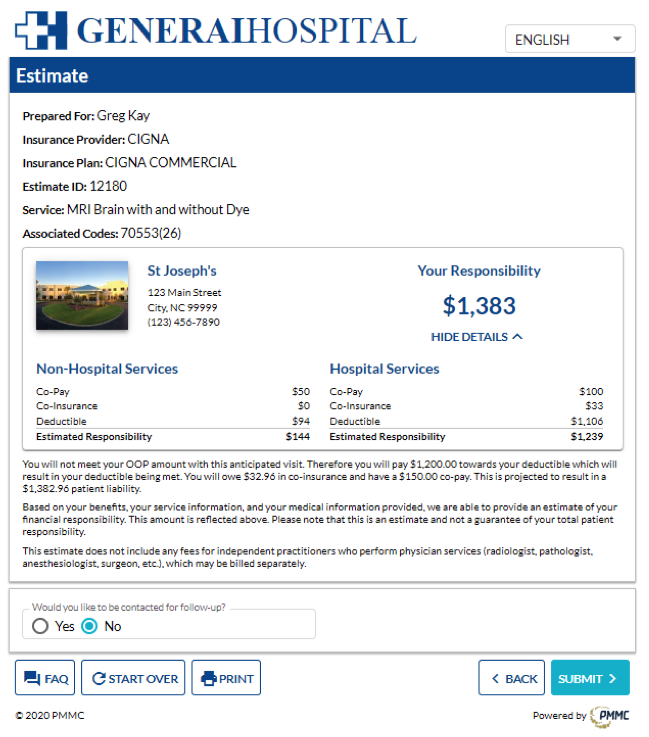Screen dimensions: 649x737
Task: Click the Estimate header bar
Action: pyautogui.click(x=322, y=75)
